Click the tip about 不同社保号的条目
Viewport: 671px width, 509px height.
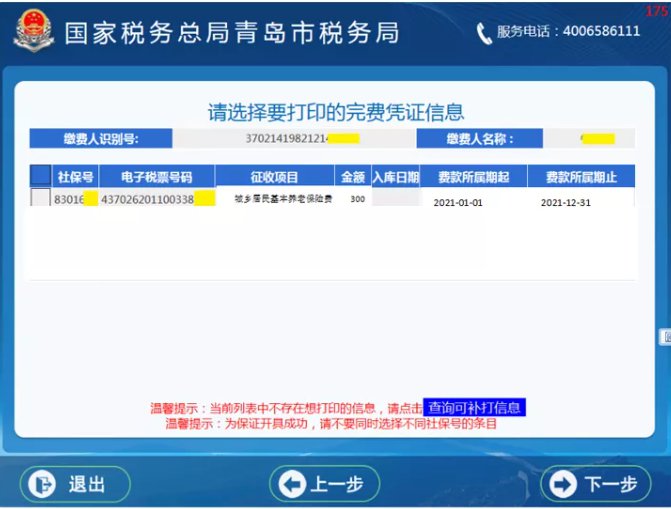point(331,424)
